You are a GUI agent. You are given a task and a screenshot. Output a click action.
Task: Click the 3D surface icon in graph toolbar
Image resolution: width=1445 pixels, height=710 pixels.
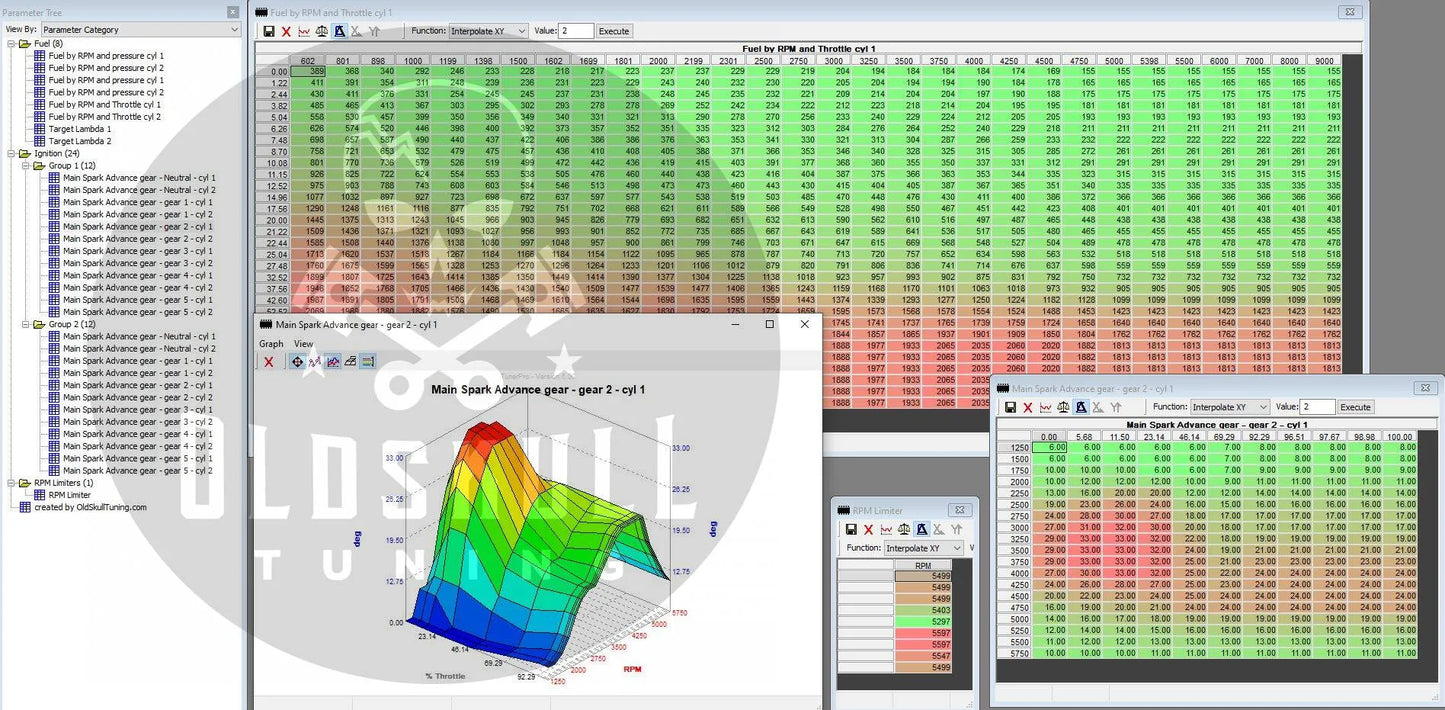coord(333,362)
